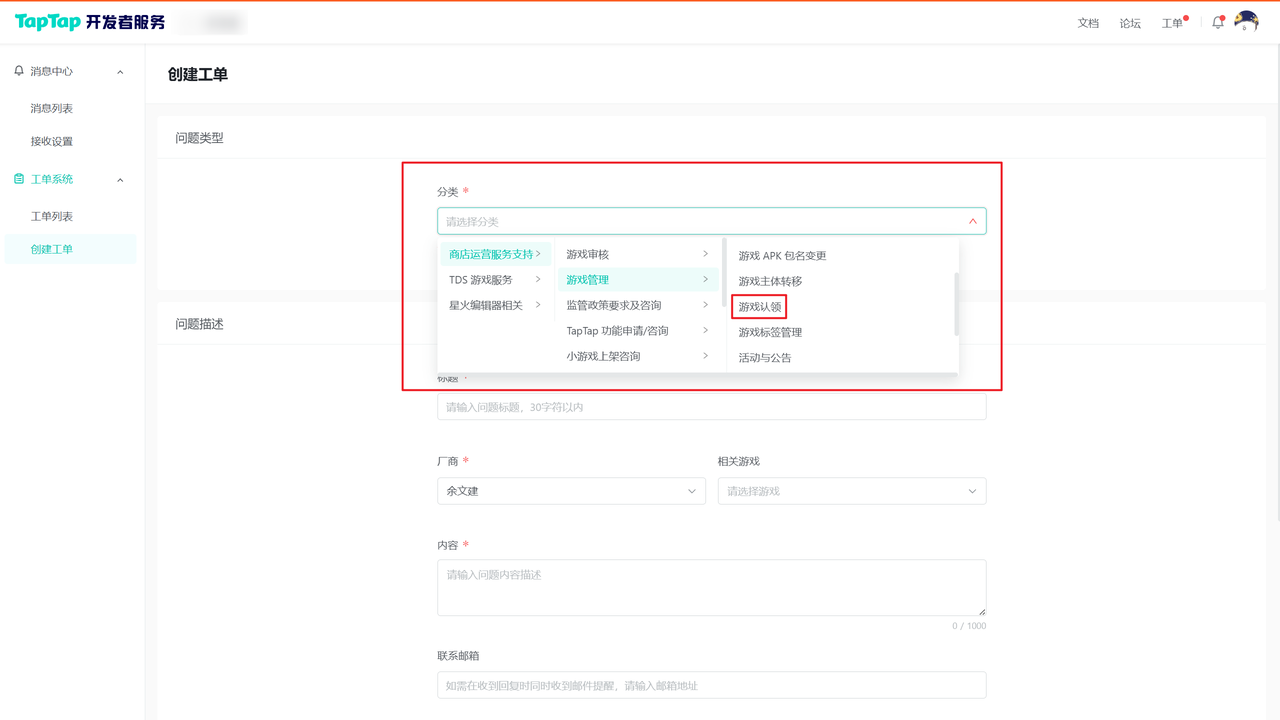Image resolution: width=1280 pixels, height=720 pixels.
Task: Click the notification bell icon in header
Action: click(x=1217, y=23)
